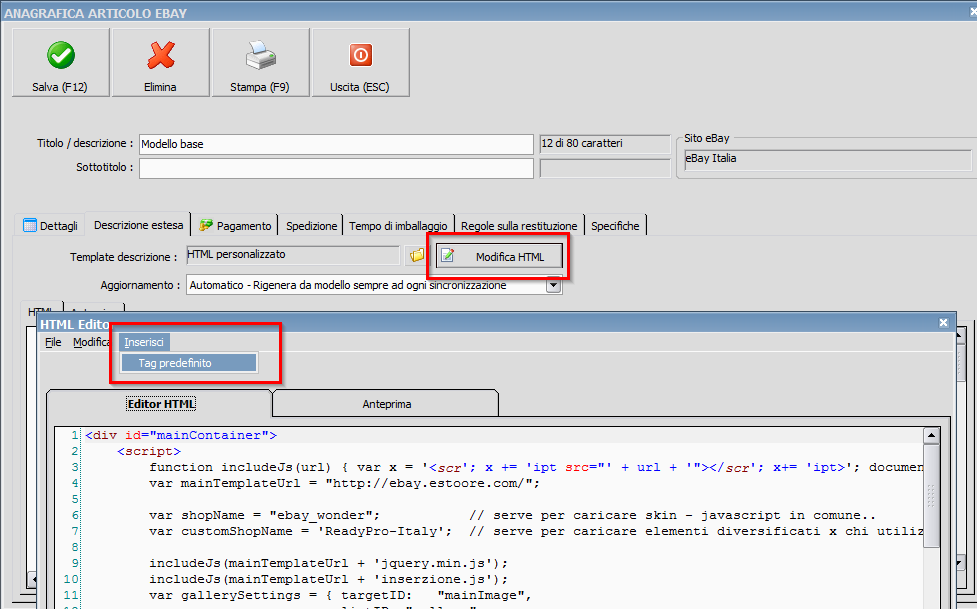Image resolution: width=977 pixels, height=609 pixels.
Task: Click the Modifica HTML button
Action: (499, 256)
